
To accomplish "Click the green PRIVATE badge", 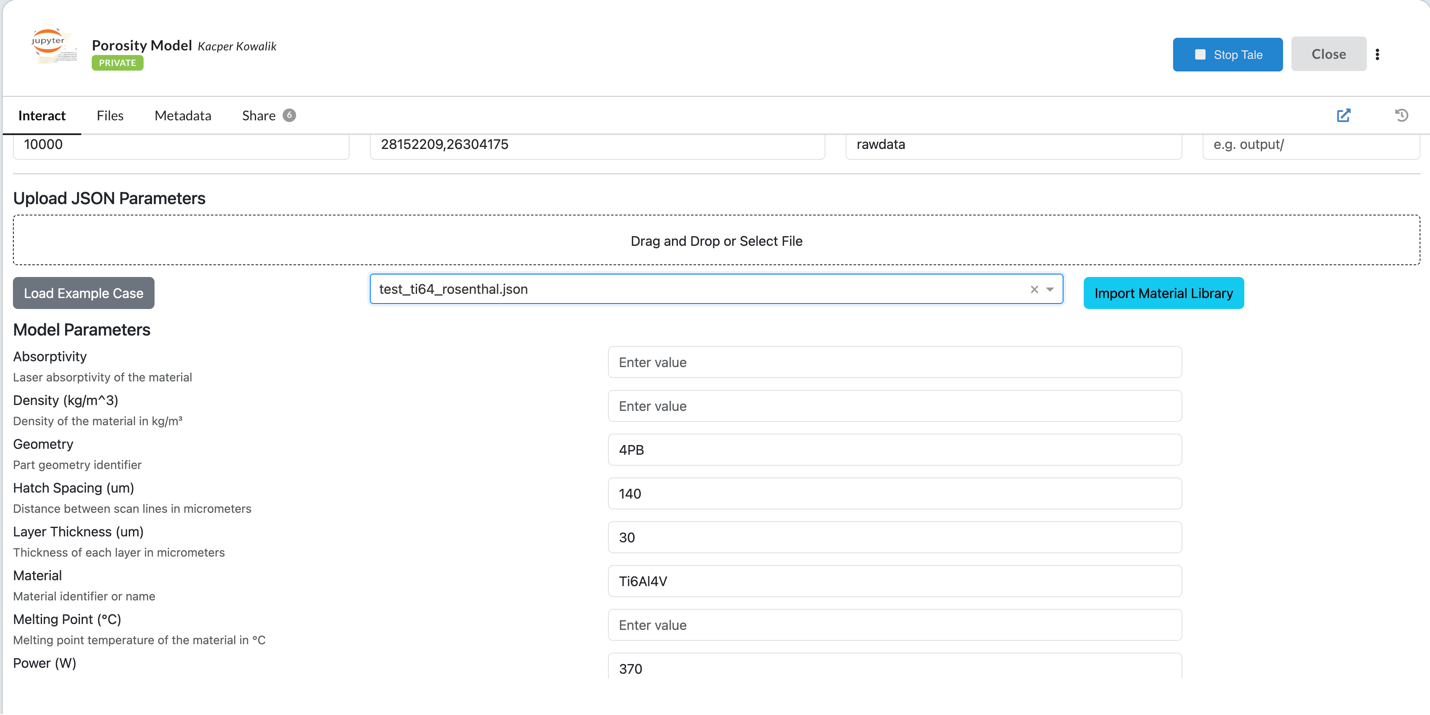I will pyautogui.click(x=117, y=62).
